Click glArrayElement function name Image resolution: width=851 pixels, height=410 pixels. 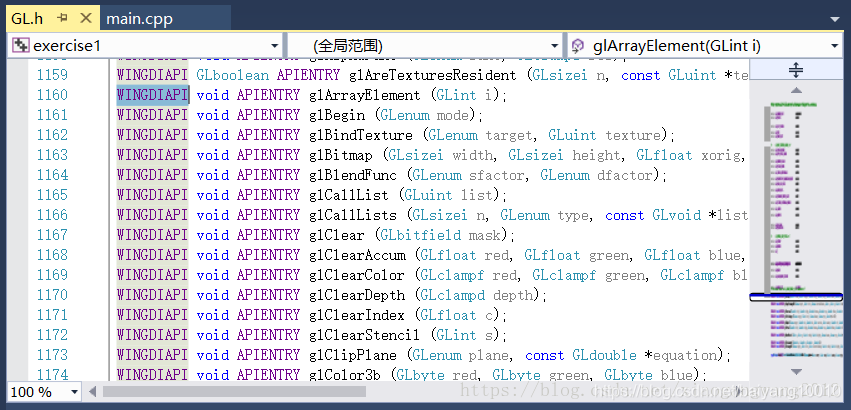pyautogui.click(x=365, y=96)
